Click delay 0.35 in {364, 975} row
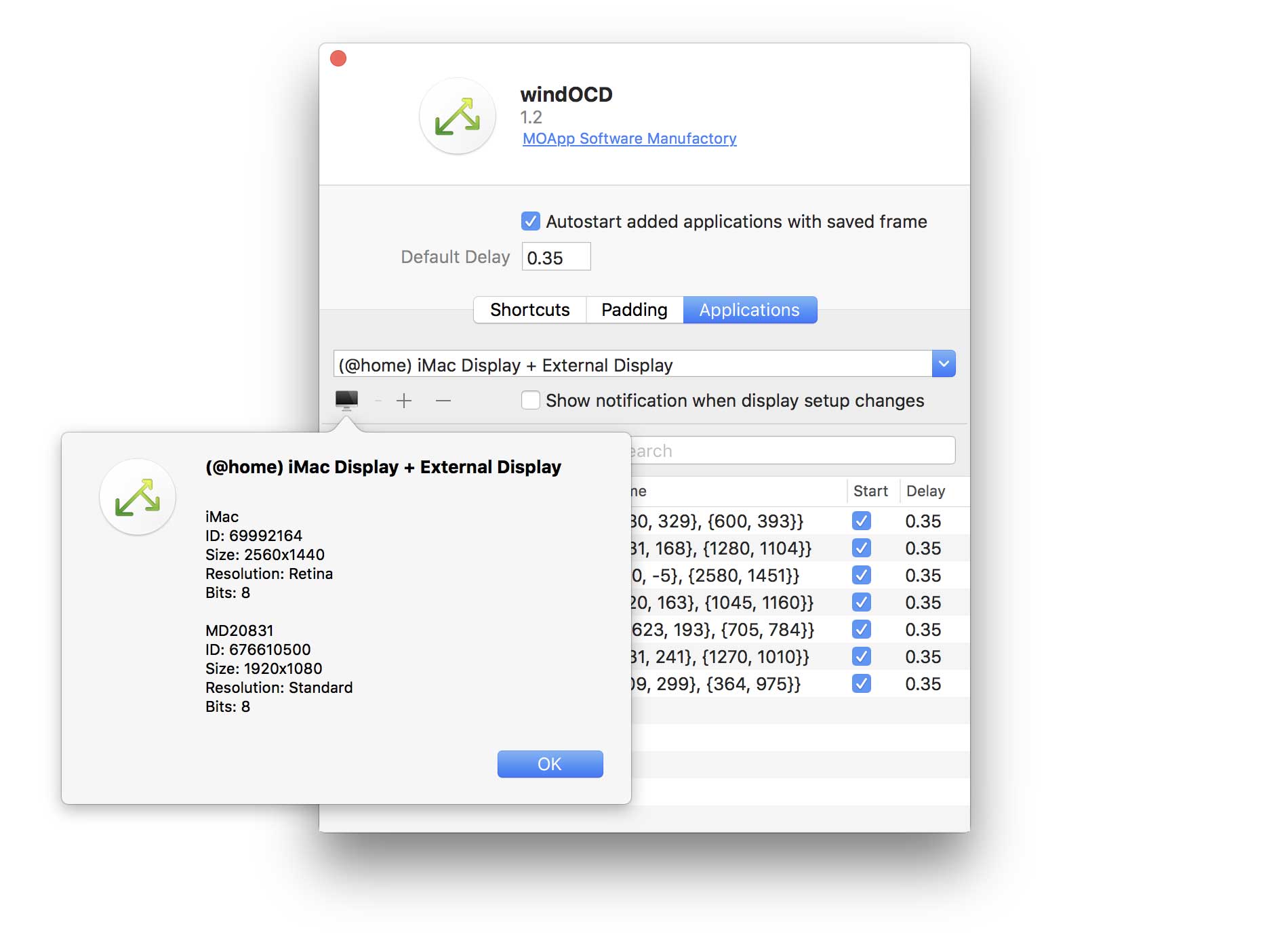This screenshot has height=941, width=1288. click(923, 684)
